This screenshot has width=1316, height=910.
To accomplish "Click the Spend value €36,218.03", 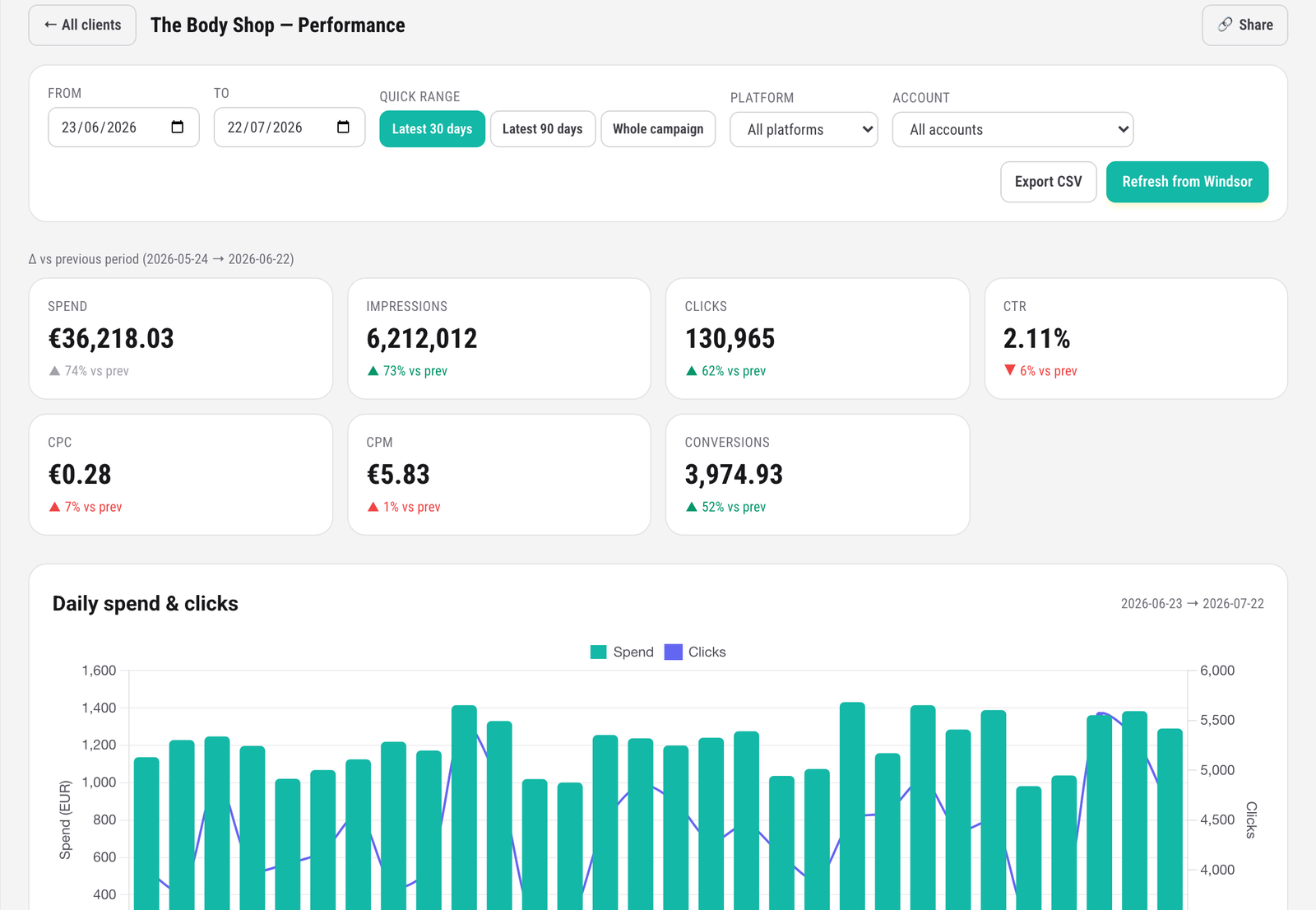I will [111, 339].
